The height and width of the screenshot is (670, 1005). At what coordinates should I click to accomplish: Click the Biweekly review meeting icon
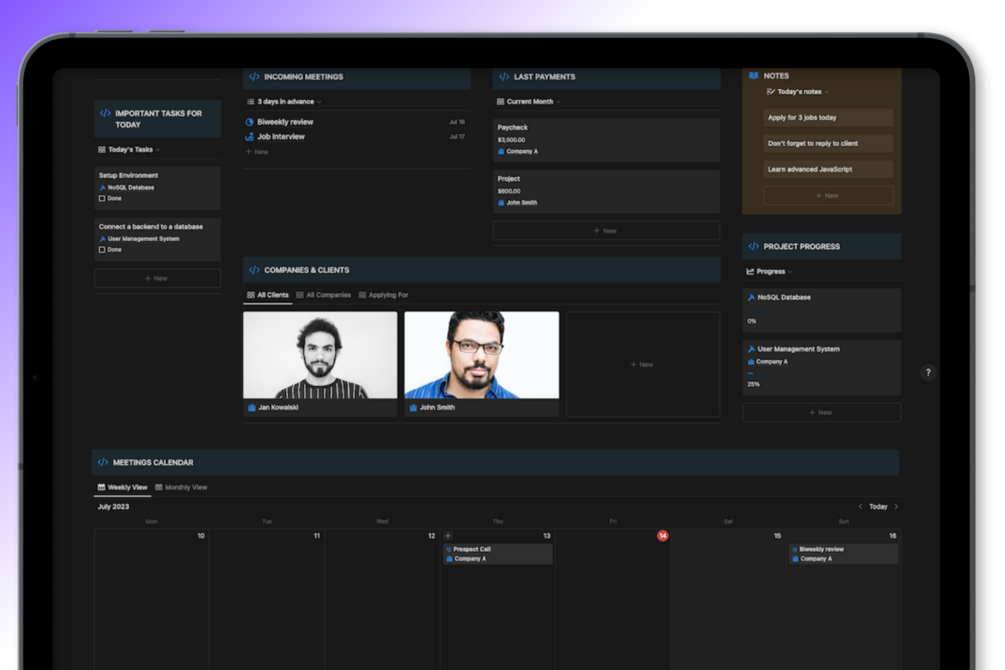[x=249, y=122]
